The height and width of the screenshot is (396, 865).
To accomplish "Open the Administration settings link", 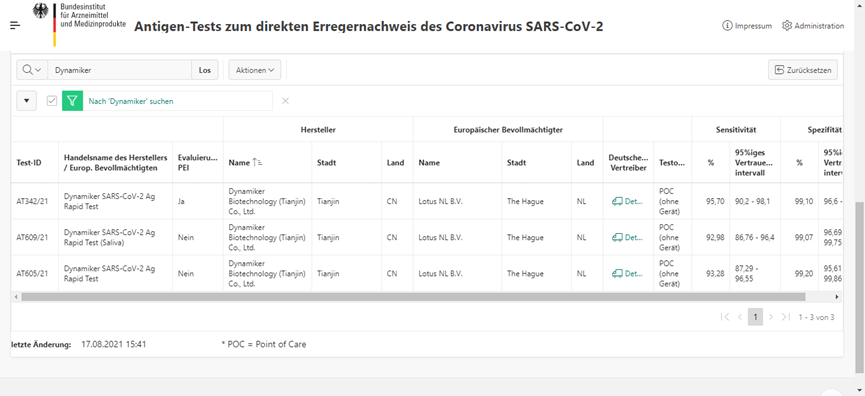I will (813, 26).
